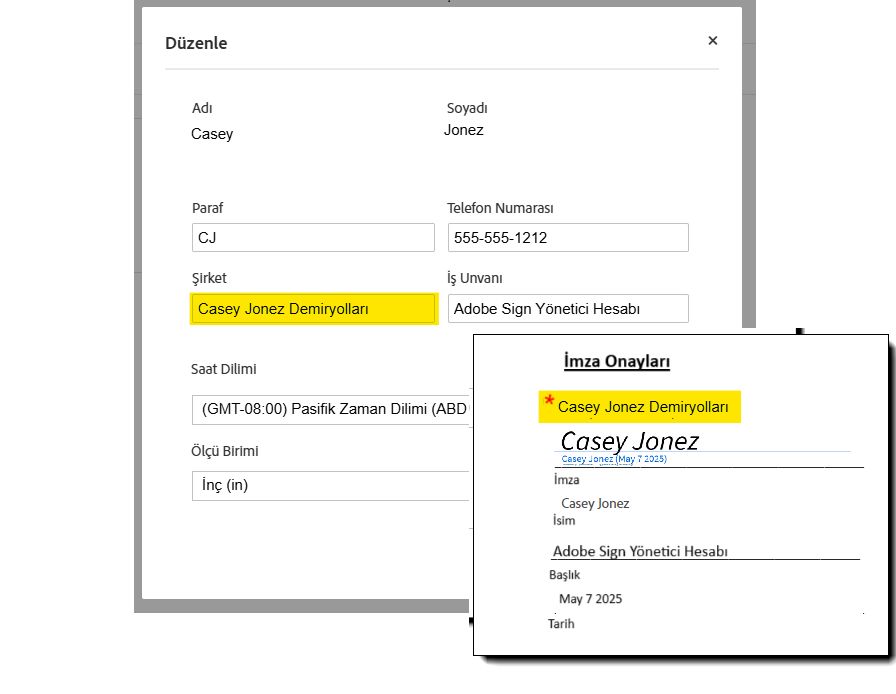Click the Şirket label
This screenshot has width=896, height=694.
click(209, 278)
